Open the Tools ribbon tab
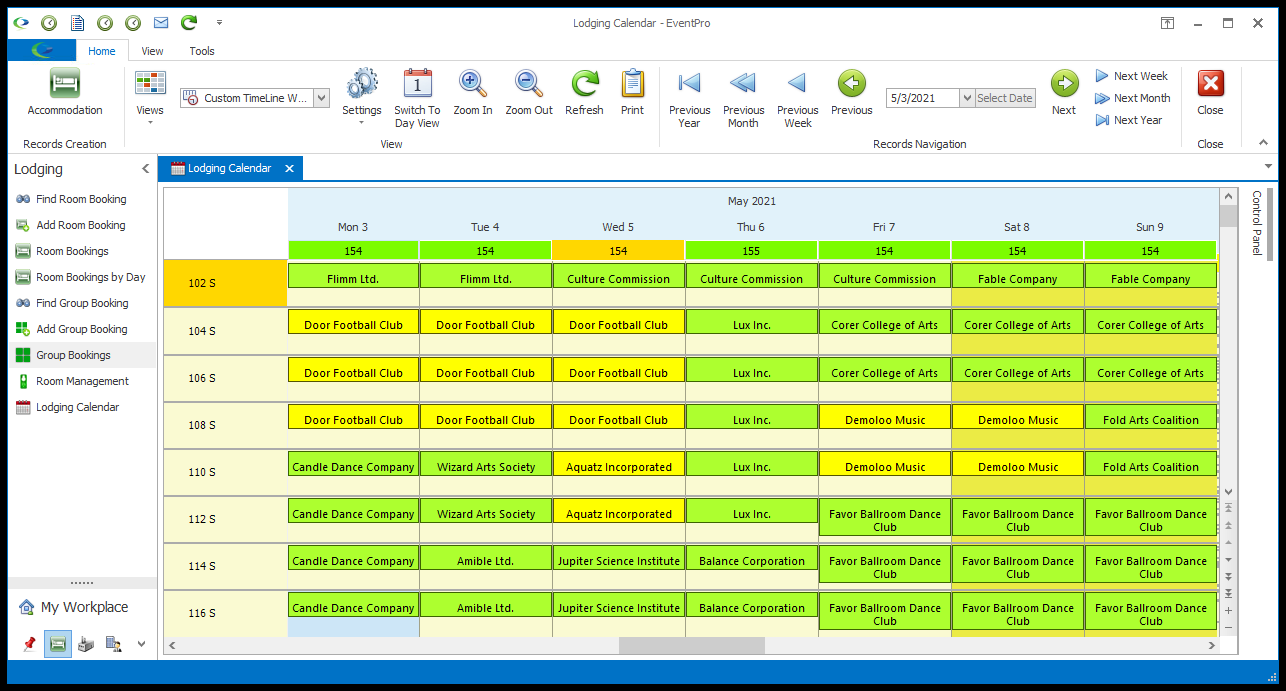The image size is (1286, 691). pyautogui.click(x=202, y=51)
